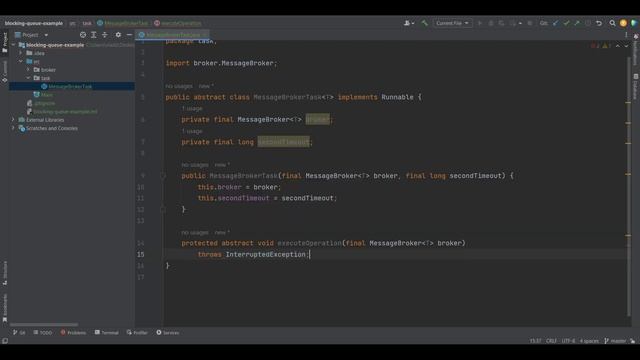Viewport: 640px width, 360px height.
Task: Open the Current File run configuration dropdown
Action: click(452, 23)
